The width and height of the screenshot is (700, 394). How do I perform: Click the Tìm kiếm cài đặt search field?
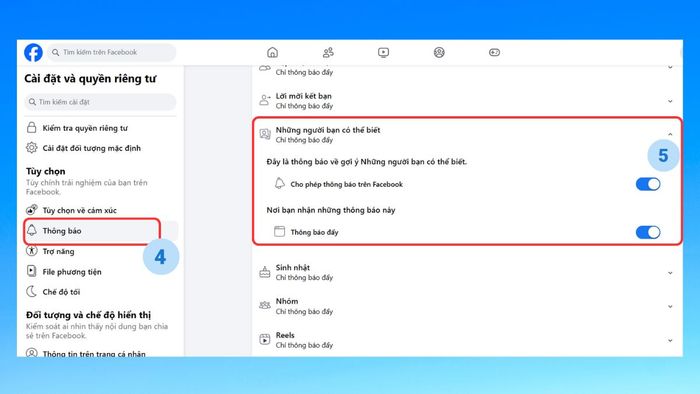[x=100, y=102]
